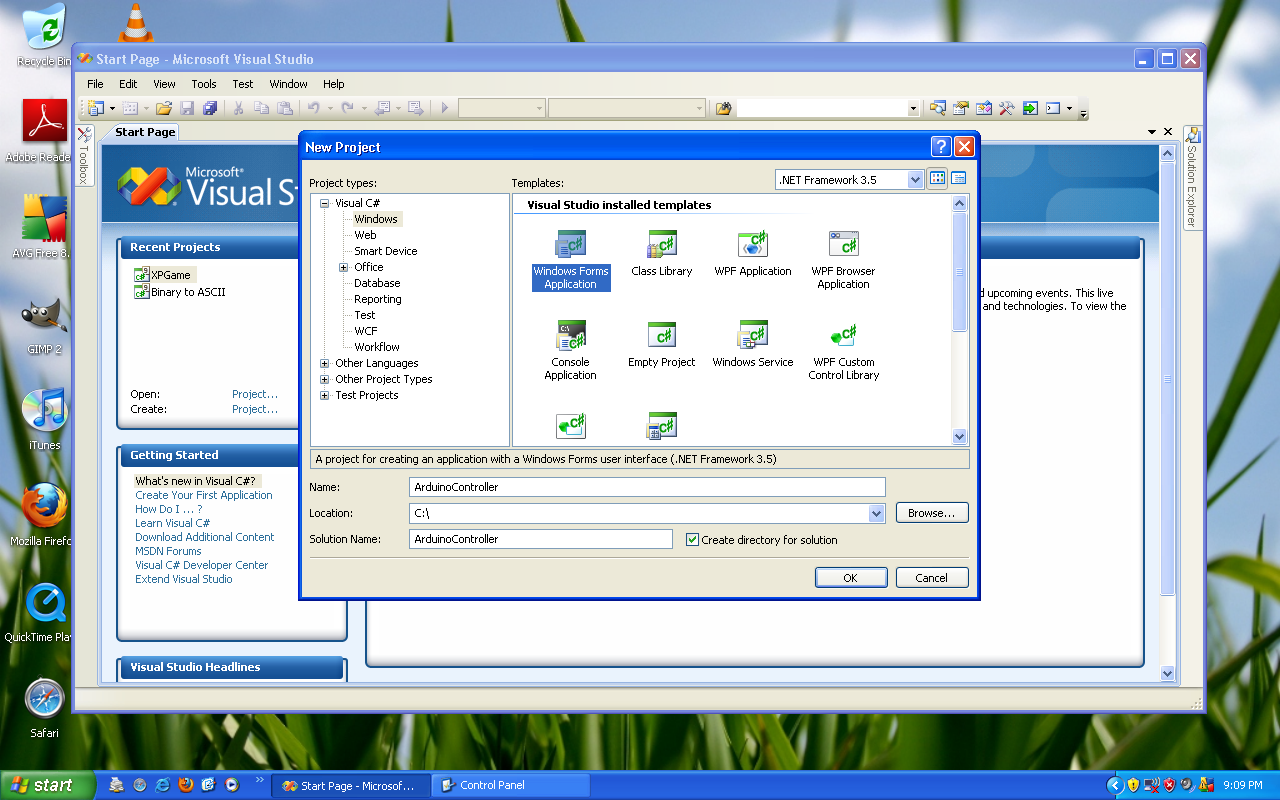The image size is (1280, 800).
Task: Open the iTunes desktop icon
Action: [x=45, y=420]
